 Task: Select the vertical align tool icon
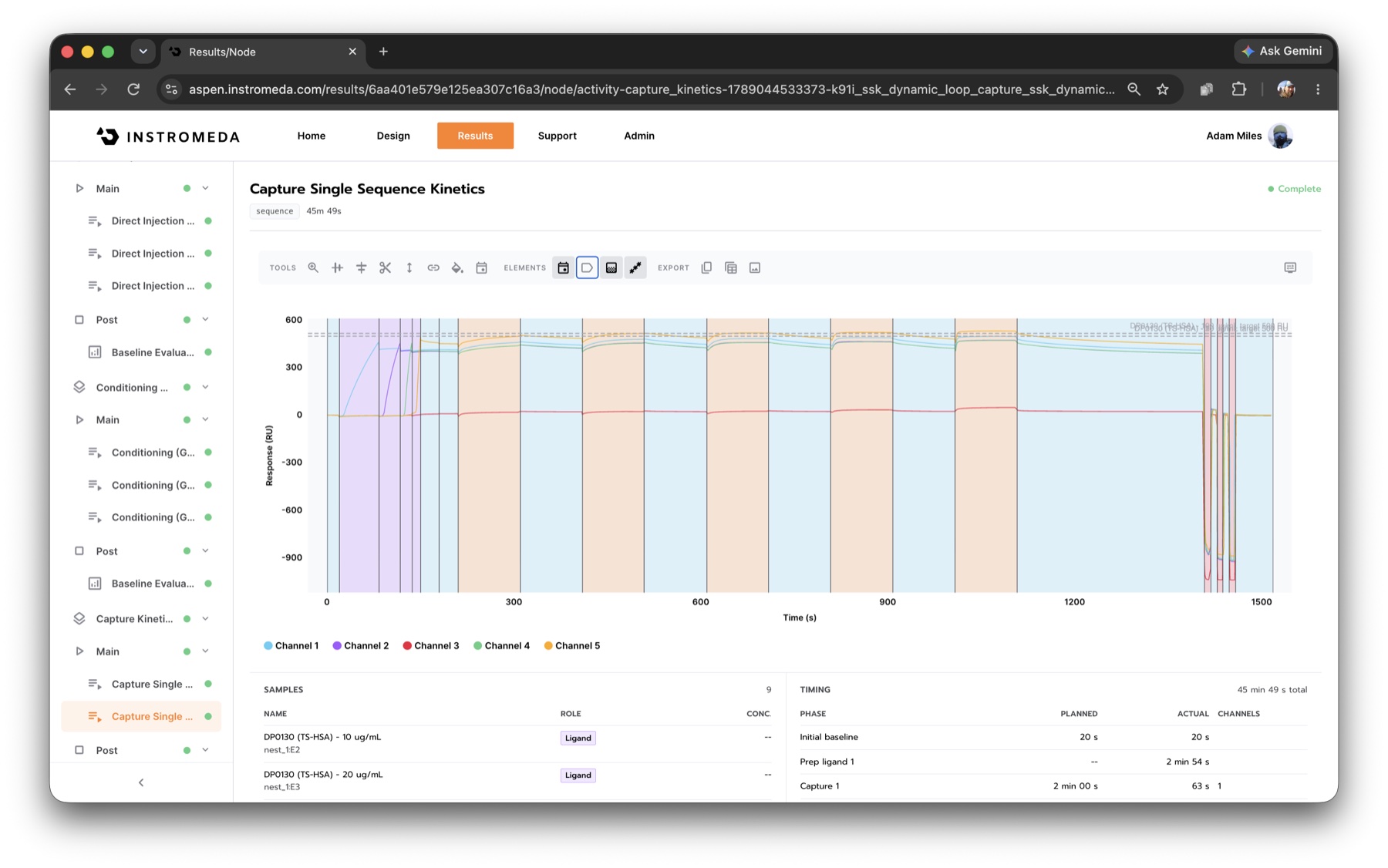337,267
